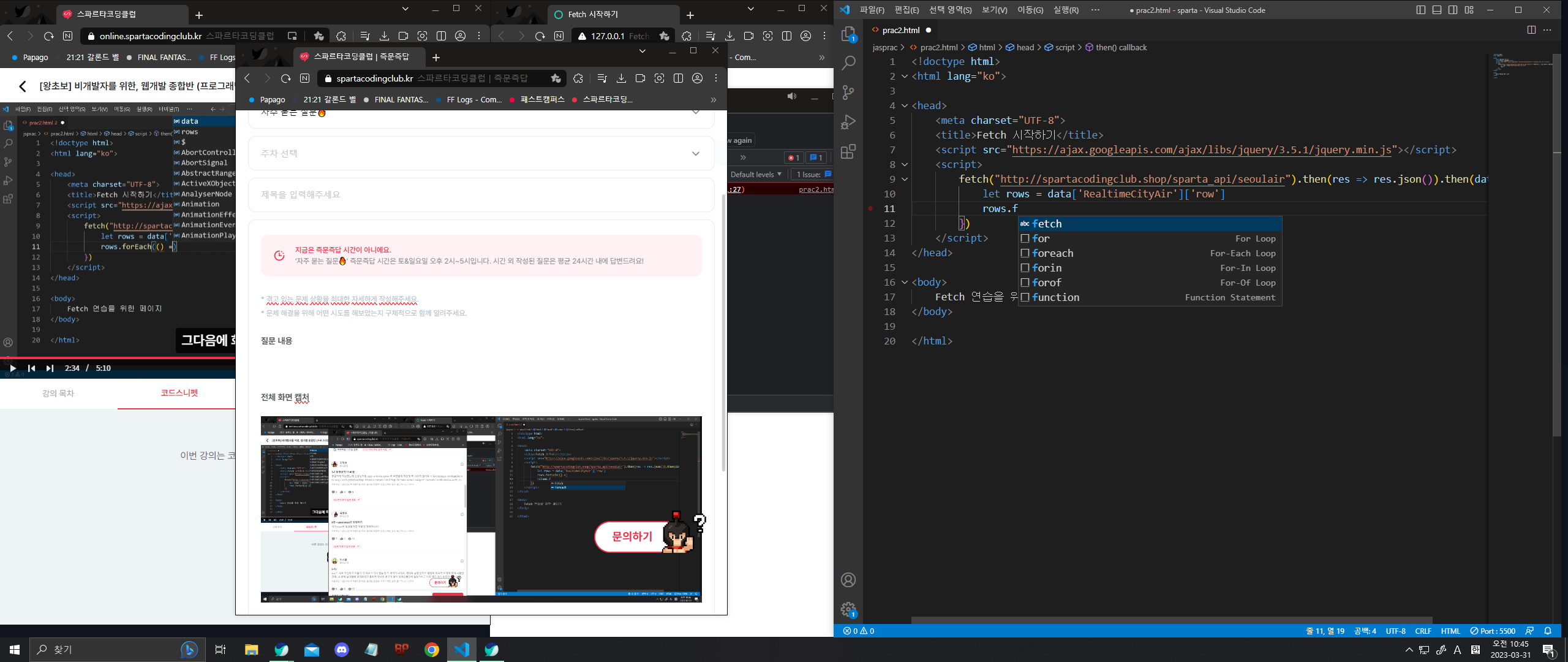Open Source Control view in VS Code
1568x662 pixels.
pos(848,93)
